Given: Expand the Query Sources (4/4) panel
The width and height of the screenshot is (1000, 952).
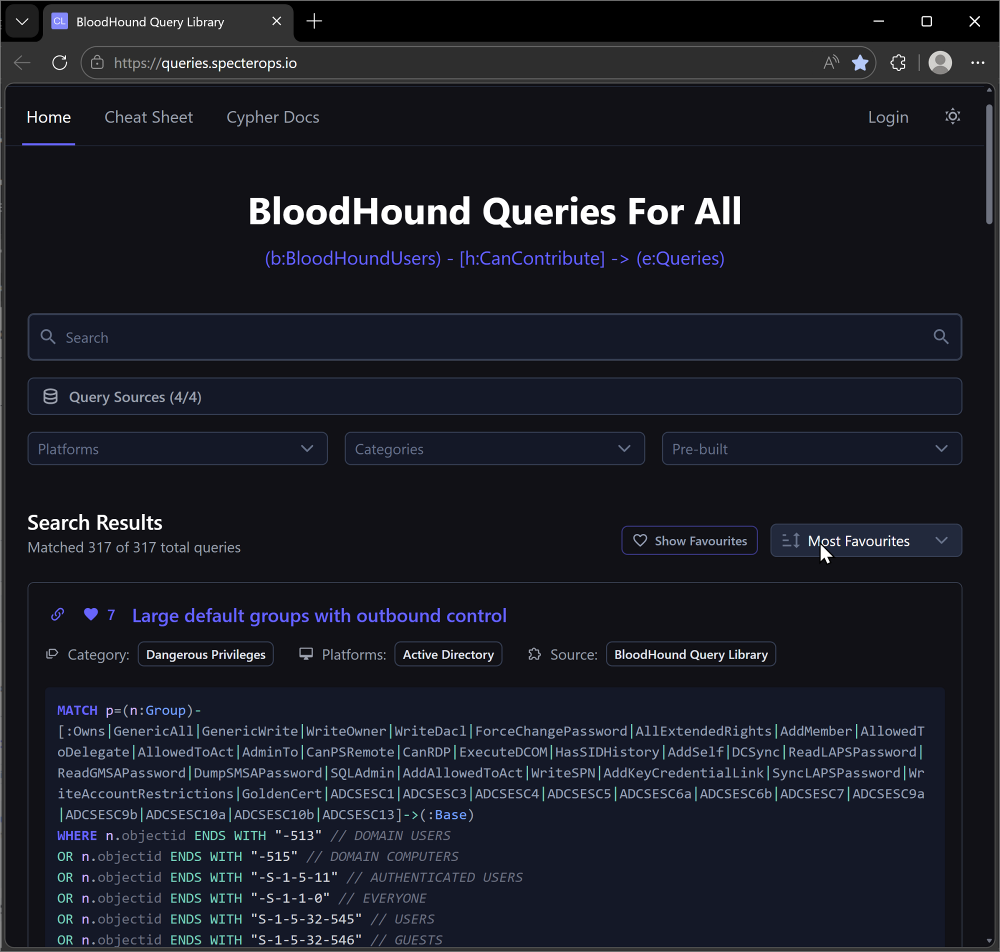Looking at the screenshot, I should [x=494, y=397].
